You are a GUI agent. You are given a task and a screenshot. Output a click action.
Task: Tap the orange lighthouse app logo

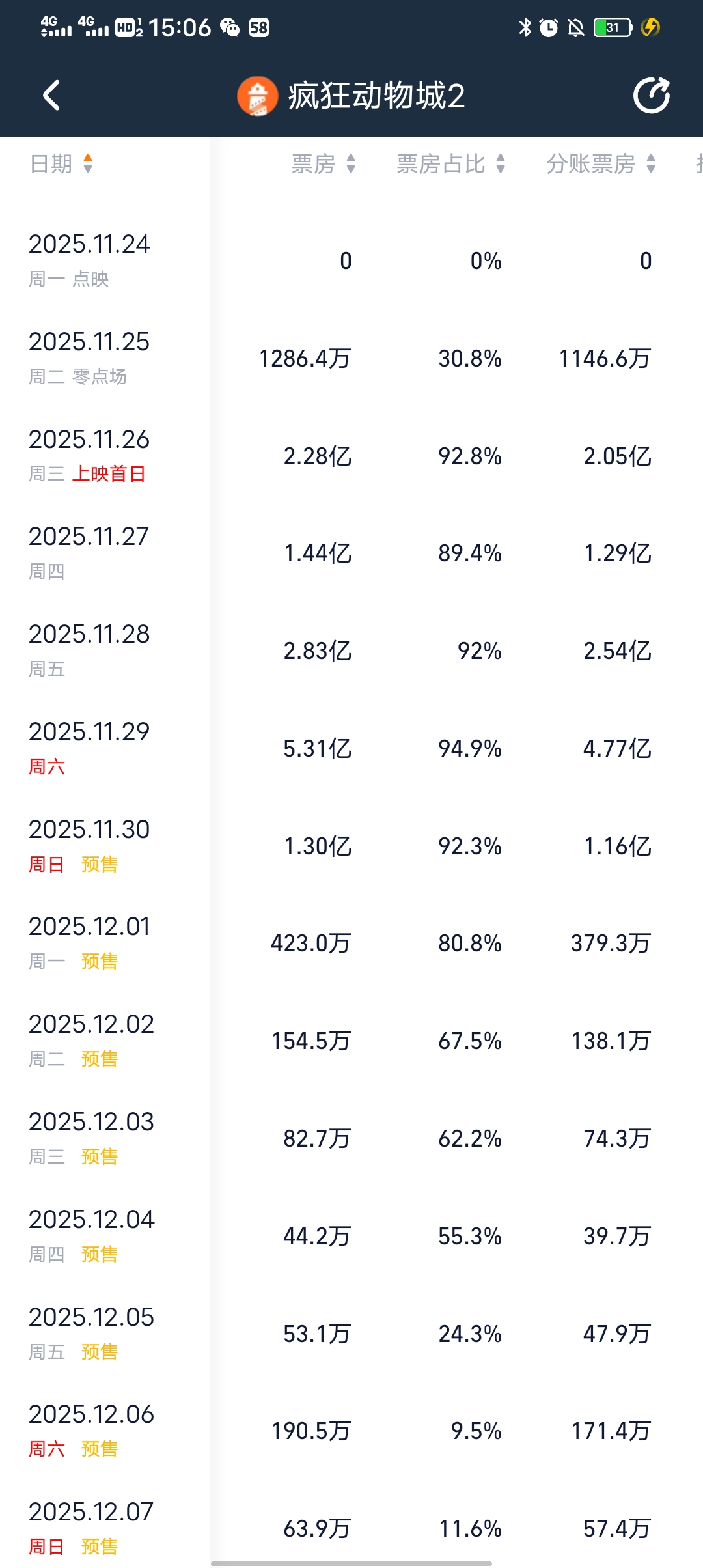click(x=258, y=96)
